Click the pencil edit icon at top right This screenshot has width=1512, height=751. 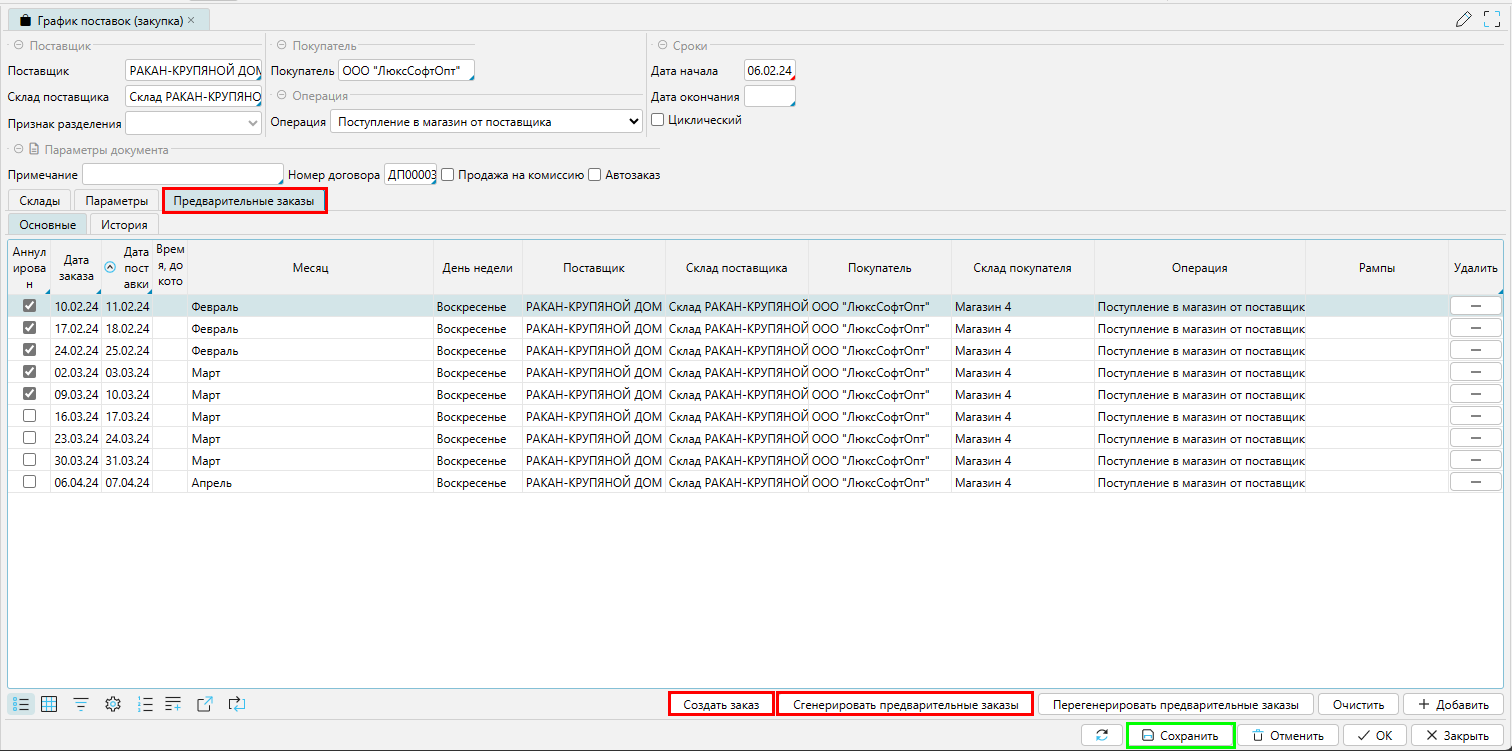[1464, 19]
